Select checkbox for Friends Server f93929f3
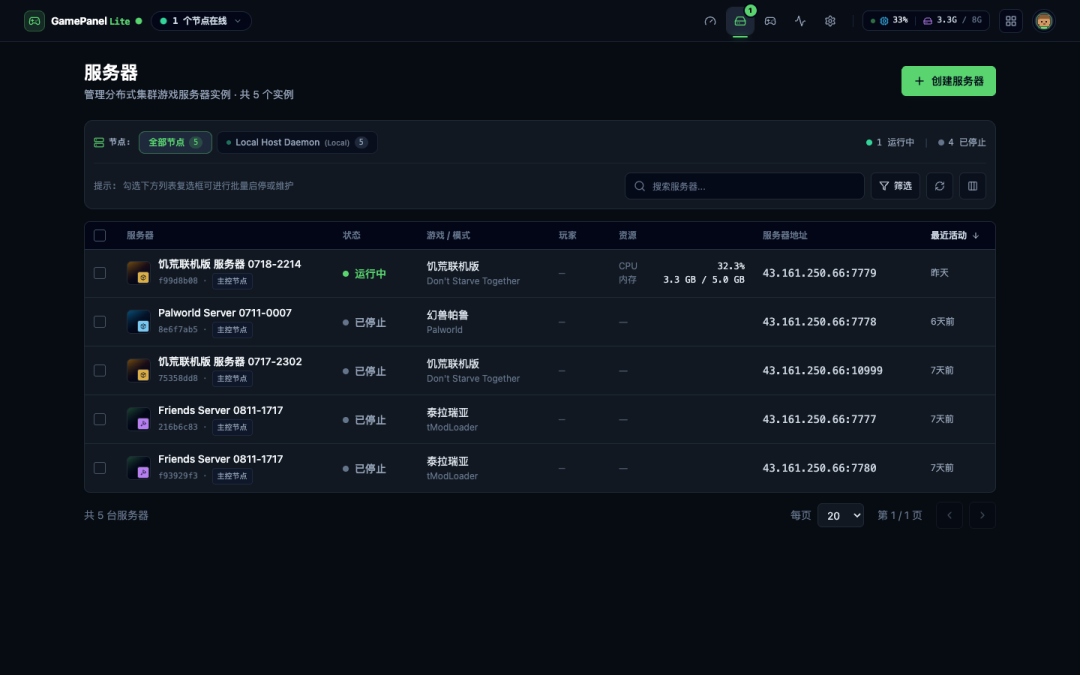The width and height of the screenshot is (1080, 675). 100,468
